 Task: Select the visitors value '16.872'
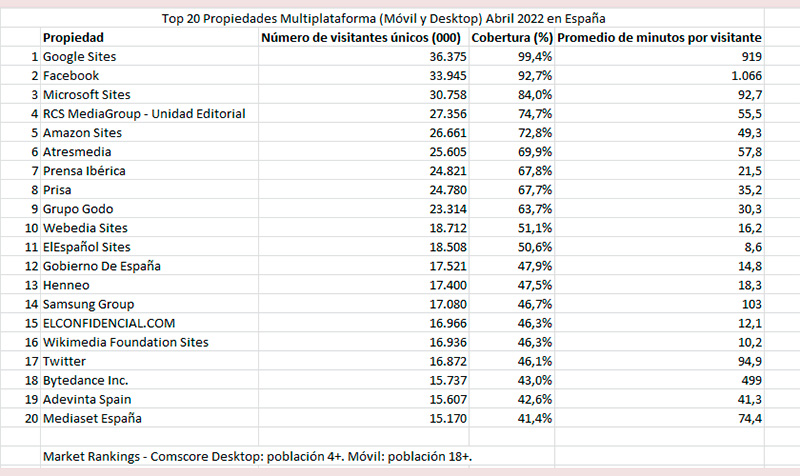click(x=447, y=361)
